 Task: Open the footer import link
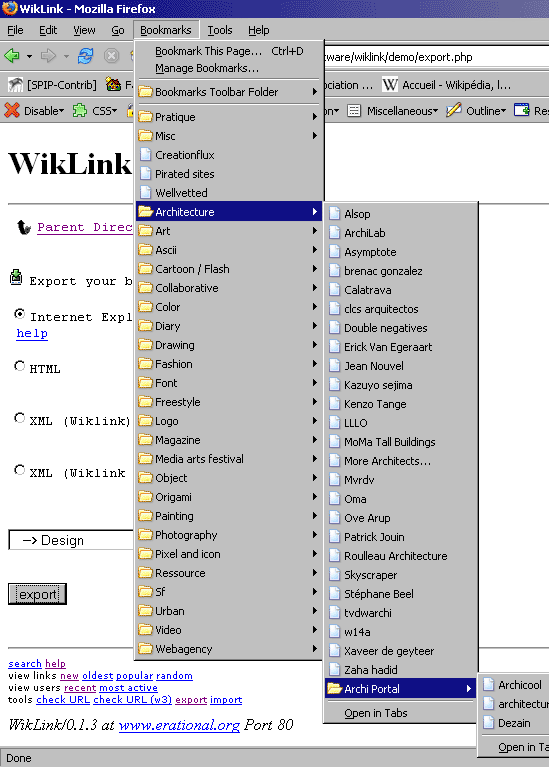pyautogui.click(x=226, y=700)
